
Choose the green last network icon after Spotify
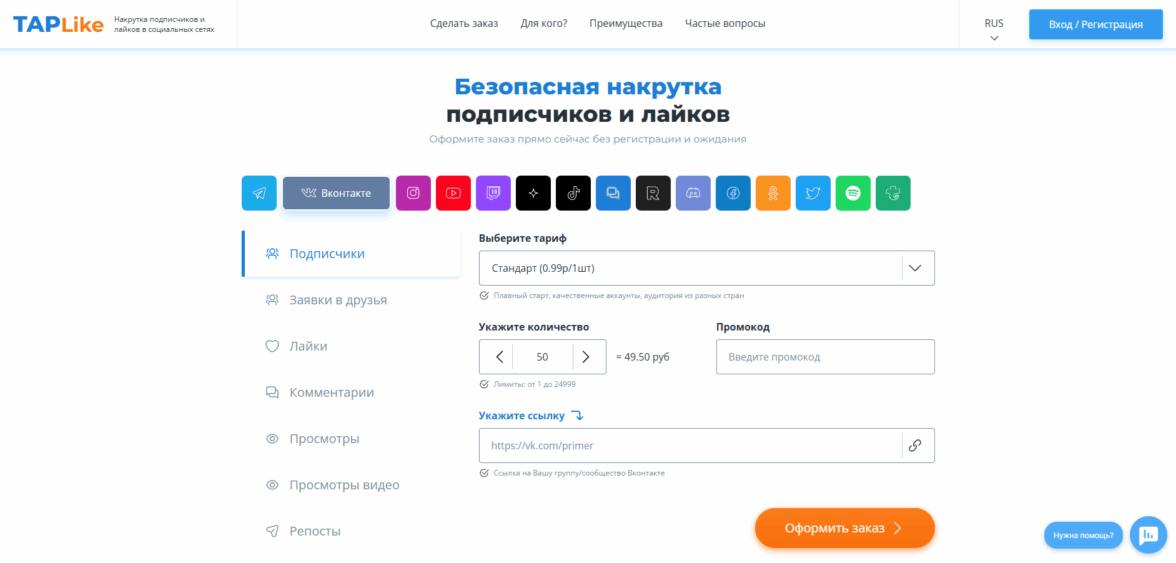pos(893,193)
